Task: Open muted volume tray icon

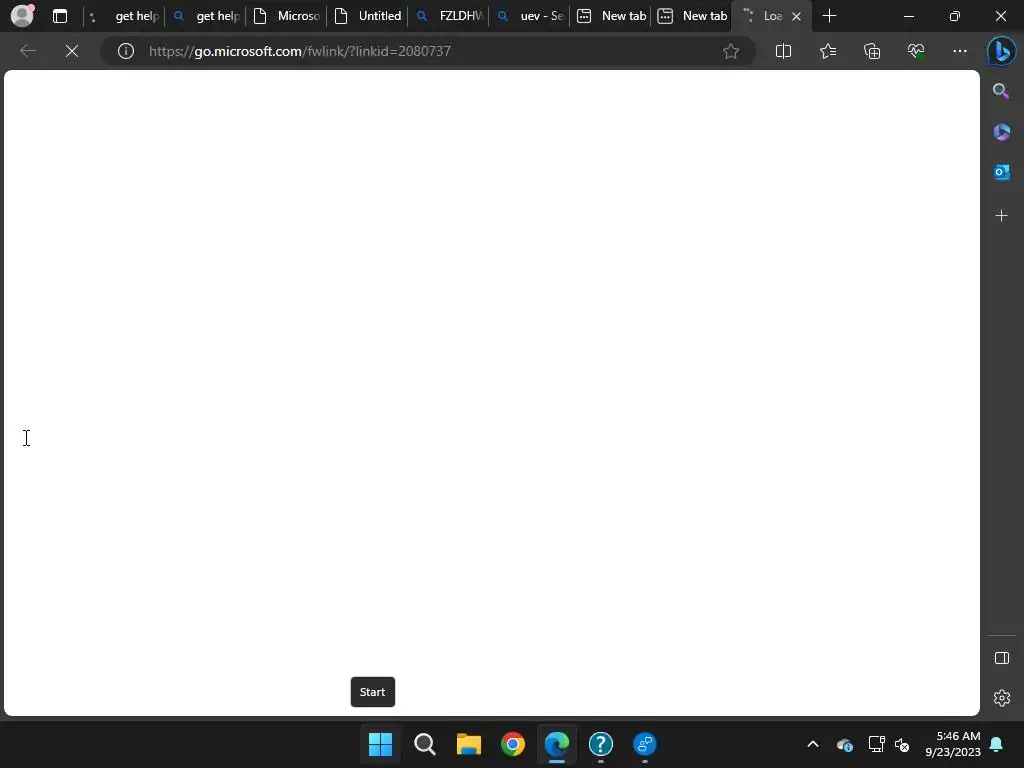Action: 902,744
